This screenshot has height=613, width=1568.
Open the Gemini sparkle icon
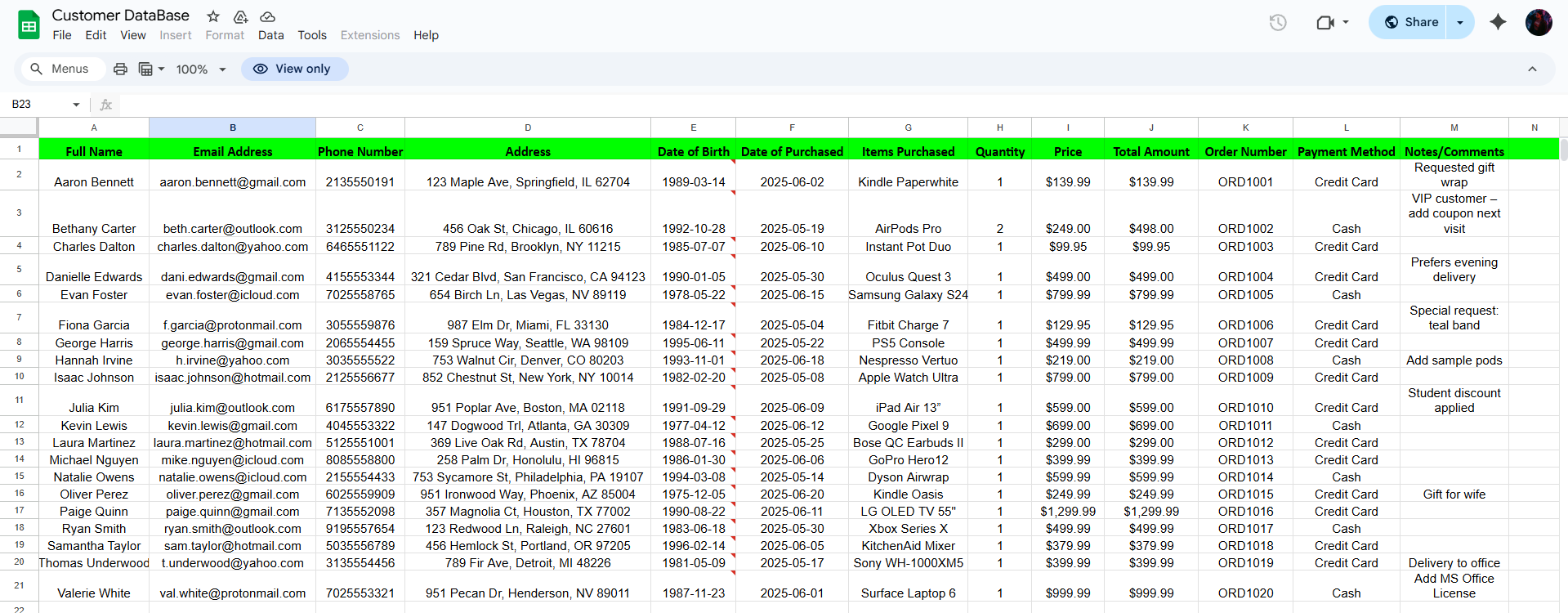1498,22
